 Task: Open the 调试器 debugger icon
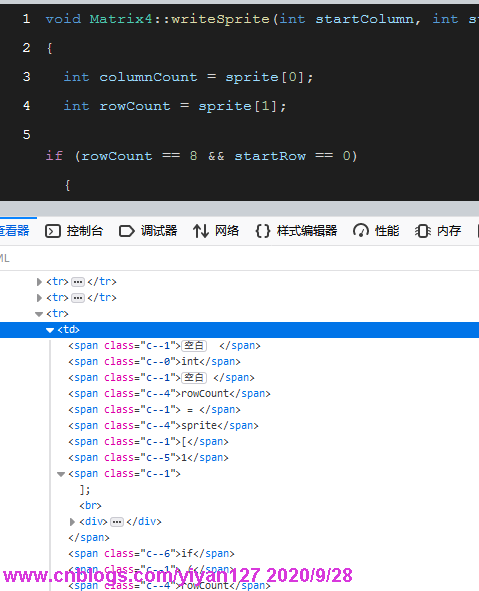pyautogui.click(x=127, y=231)
